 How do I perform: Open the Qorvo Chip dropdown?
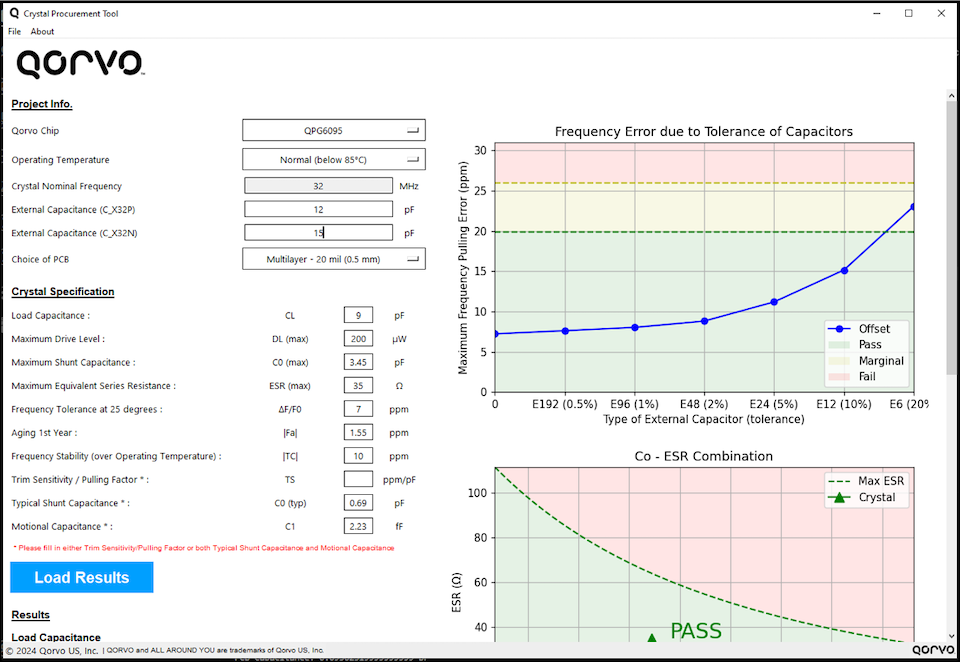tap(333, 130)
